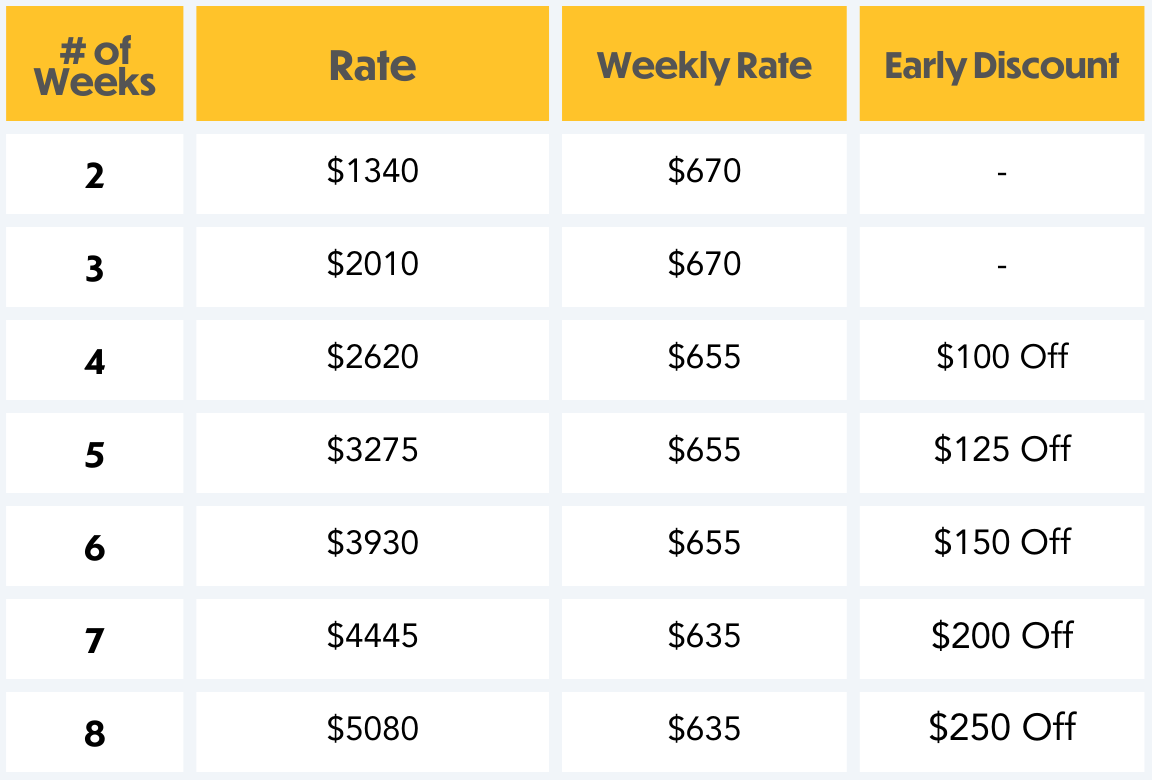
Task: Click the "$150 Off" discount cell
Action: point(1002,543)
